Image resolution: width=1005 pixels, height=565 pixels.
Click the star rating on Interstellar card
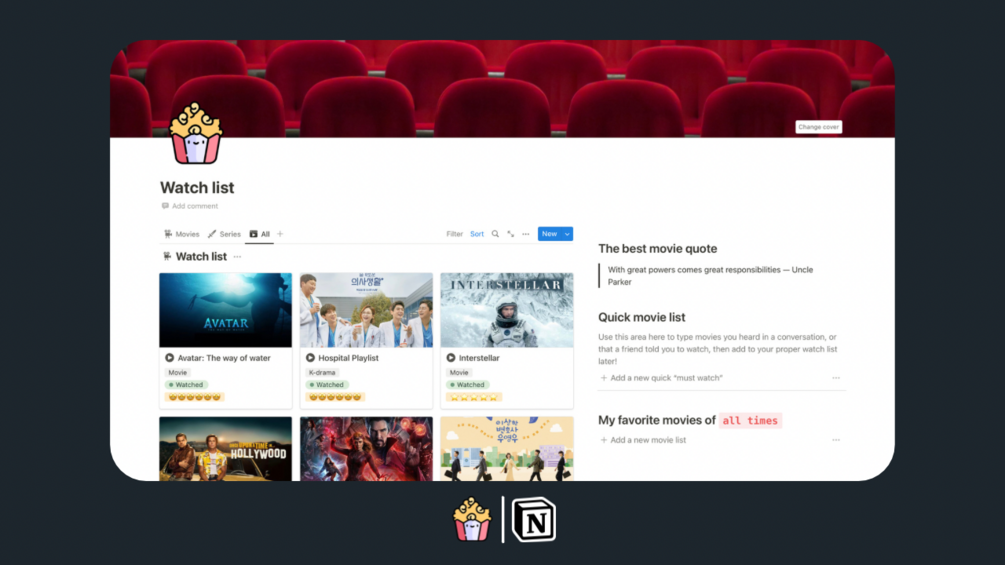coord(474,397)
